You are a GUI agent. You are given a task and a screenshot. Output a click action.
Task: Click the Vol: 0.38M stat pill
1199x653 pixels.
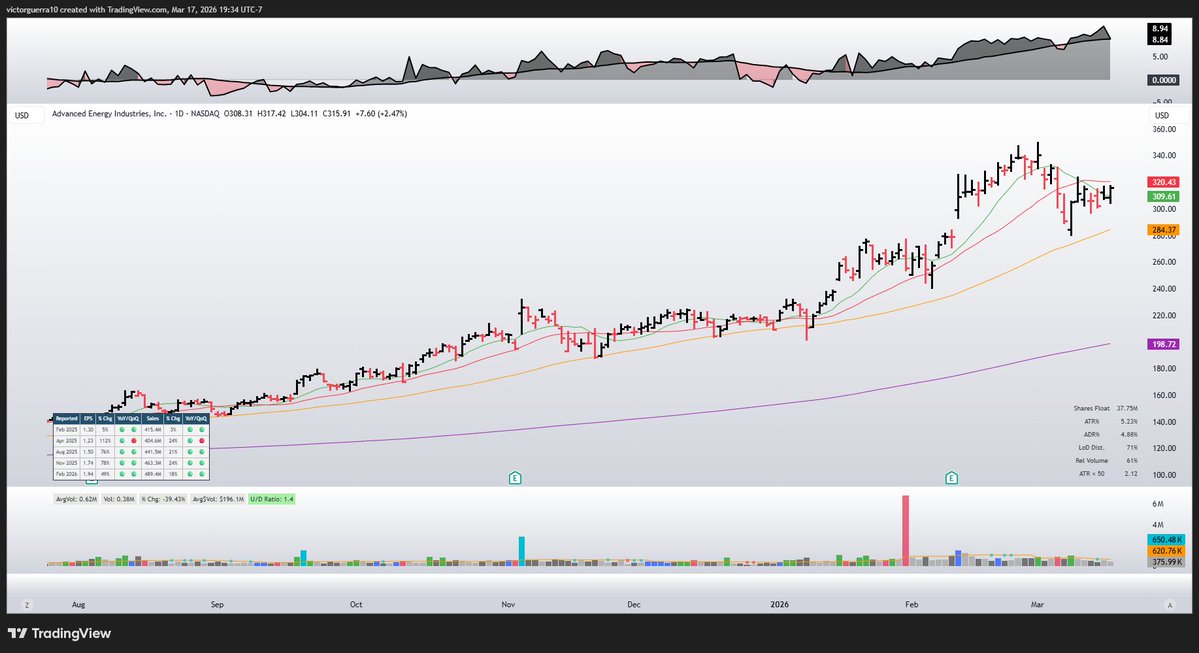[x=119, y=499]
